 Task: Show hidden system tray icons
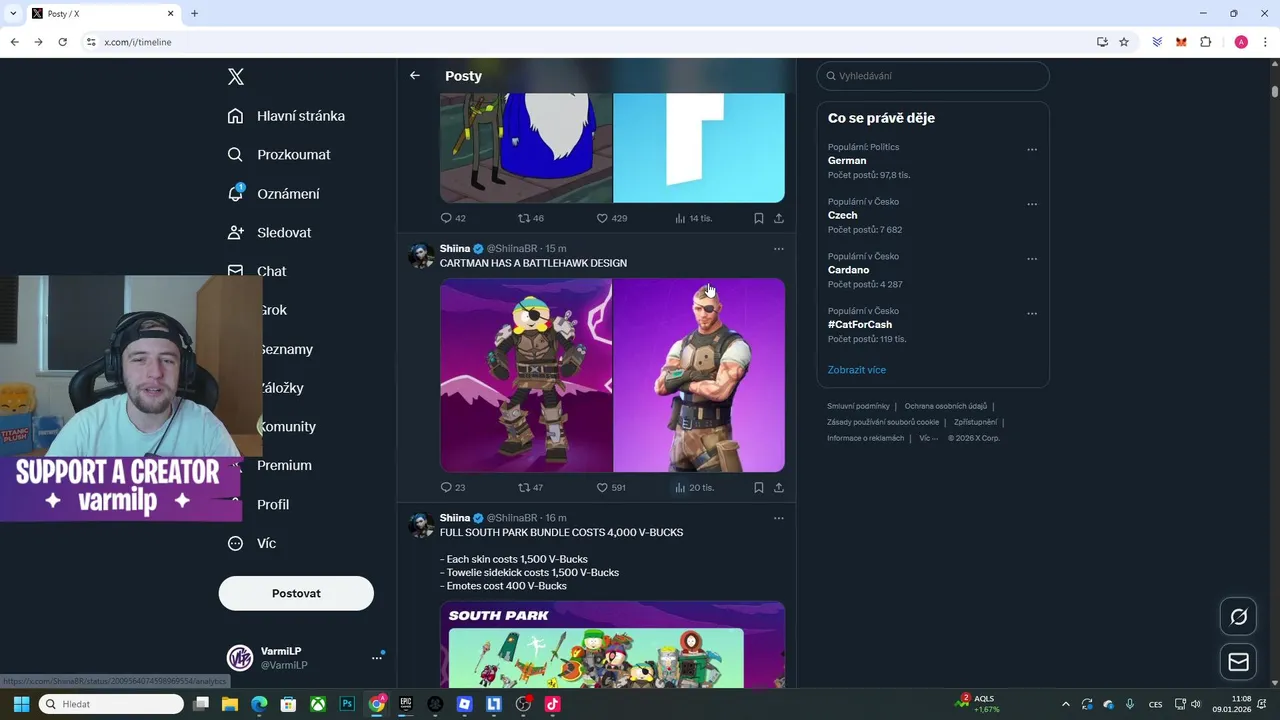1065,704
